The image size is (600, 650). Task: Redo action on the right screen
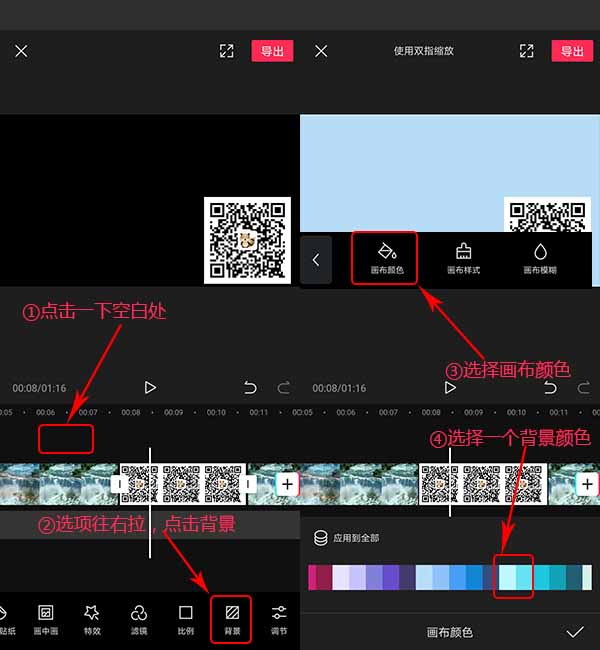tap(584, 388)
